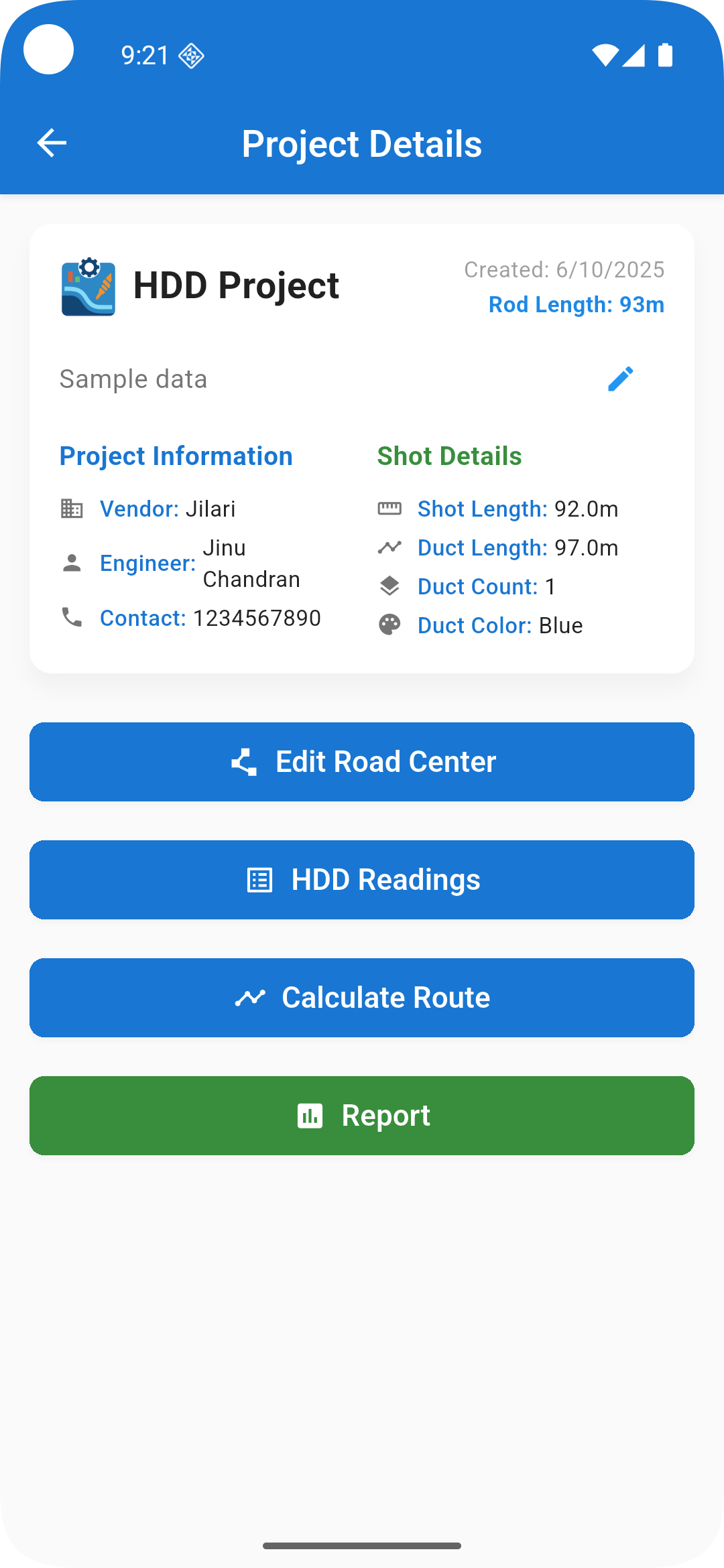Open HDD Readings
This screenshot has width=724, height=1568.
362,879
